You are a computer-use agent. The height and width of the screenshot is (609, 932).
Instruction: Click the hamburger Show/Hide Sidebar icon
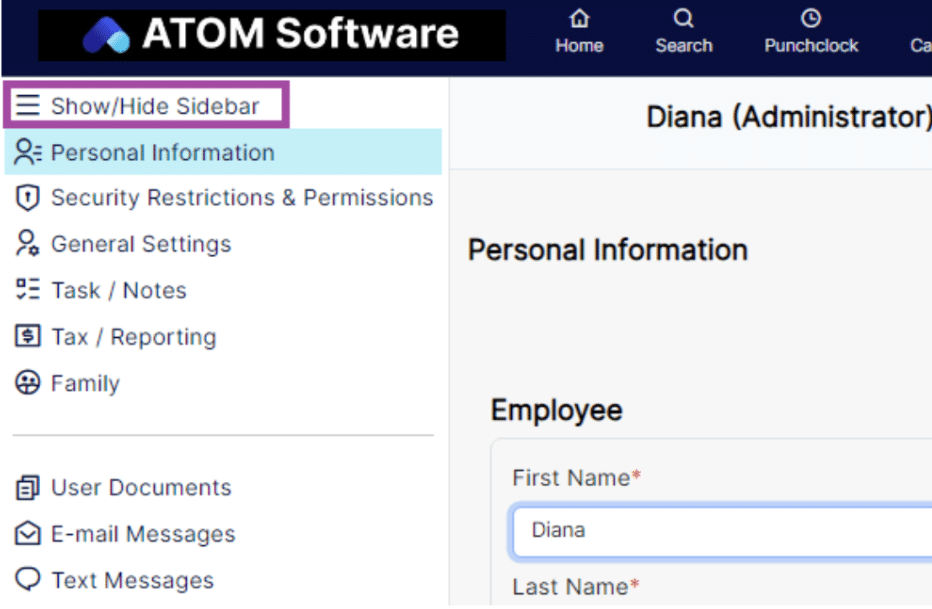pos(28,106)
